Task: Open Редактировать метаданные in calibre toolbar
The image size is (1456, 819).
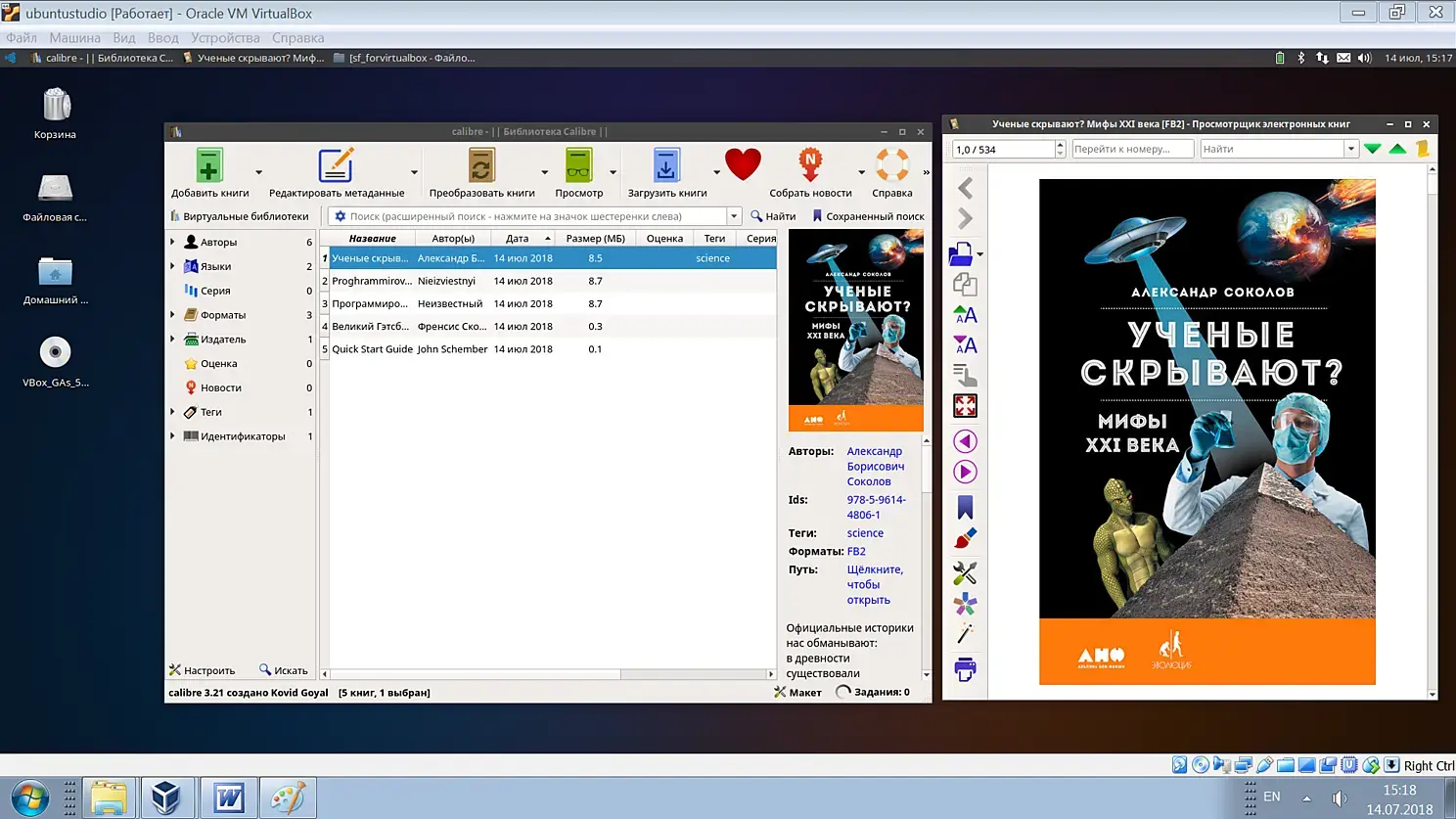Action: coord(336,165)
